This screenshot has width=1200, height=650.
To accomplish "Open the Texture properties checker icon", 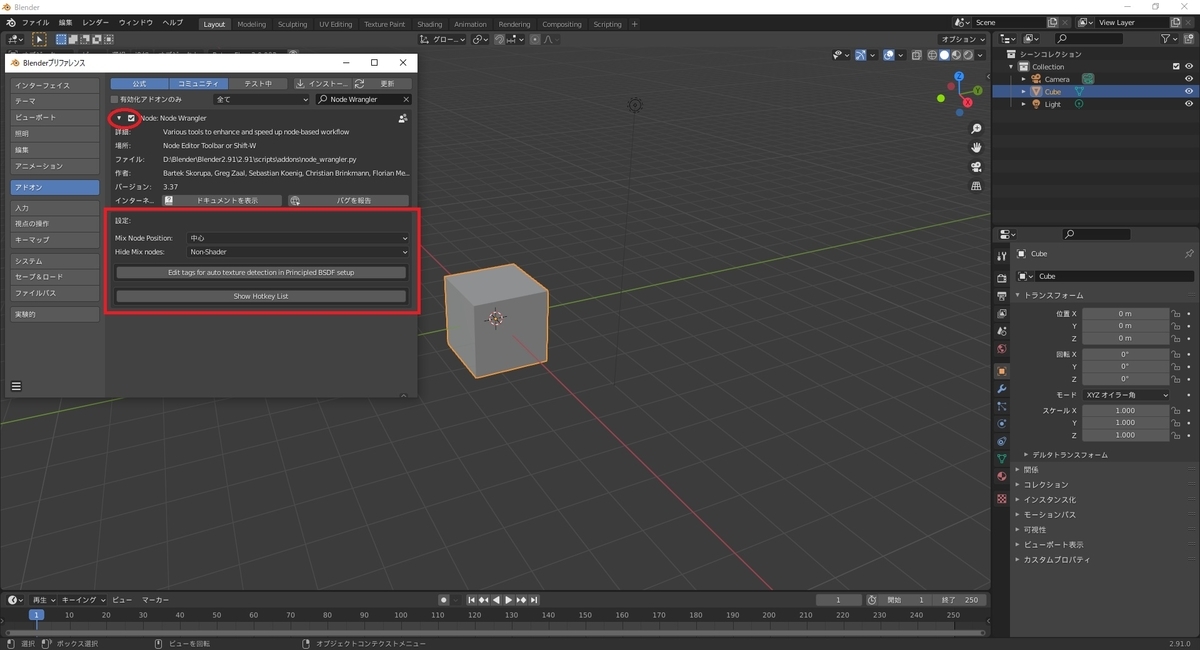I will click(x=1001, y=498).
